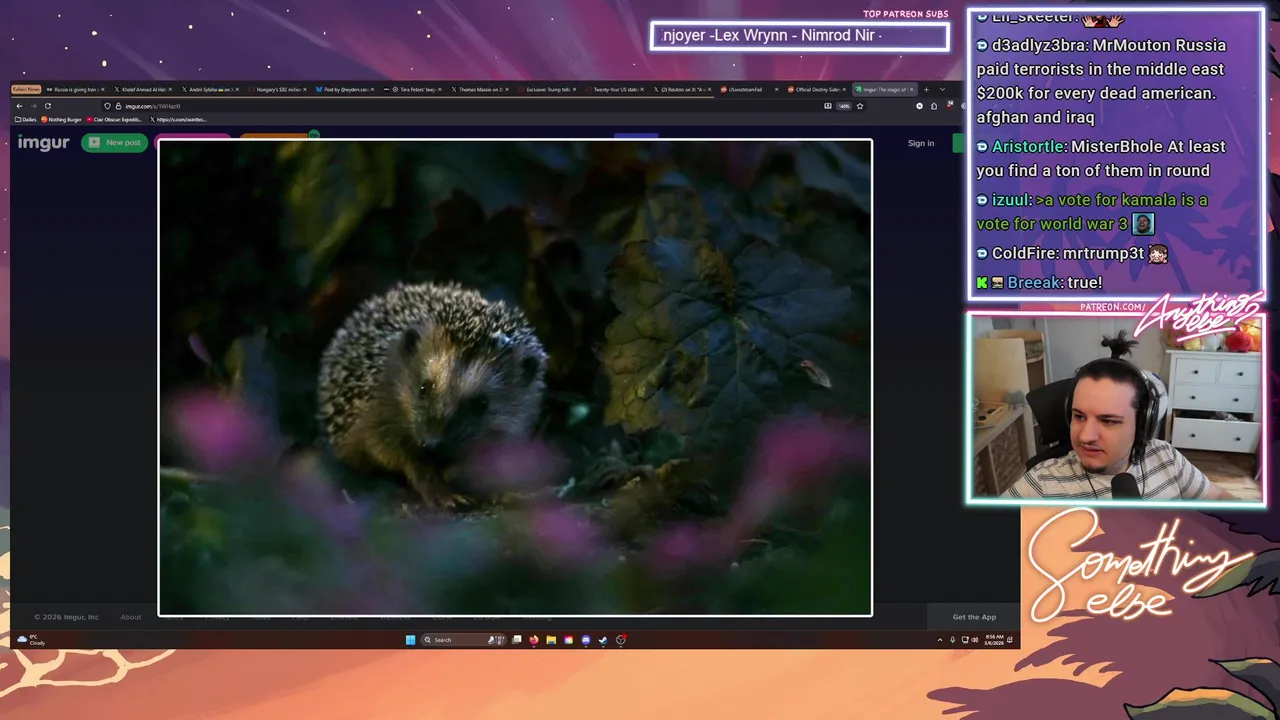The height and width of the screenshot is (720, 1280).
Task: Open Firefox from the taskbar
Action: tap(534, 640)
